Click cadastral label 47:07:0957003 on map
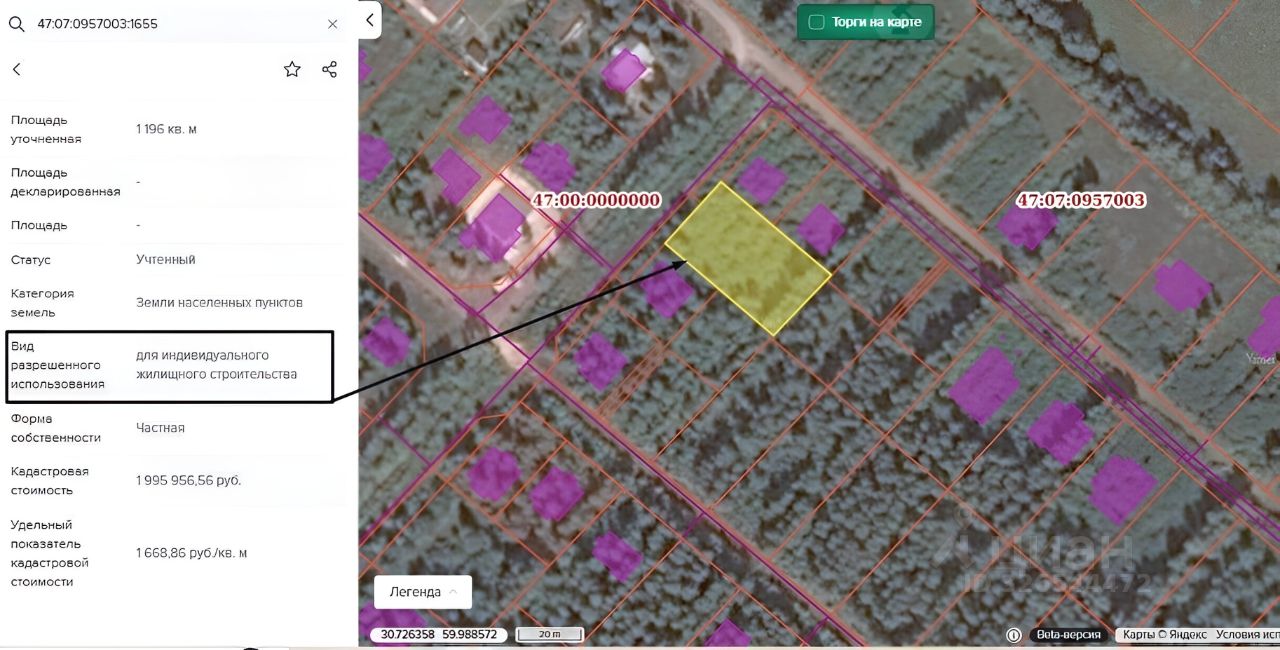 point(1080,200)
